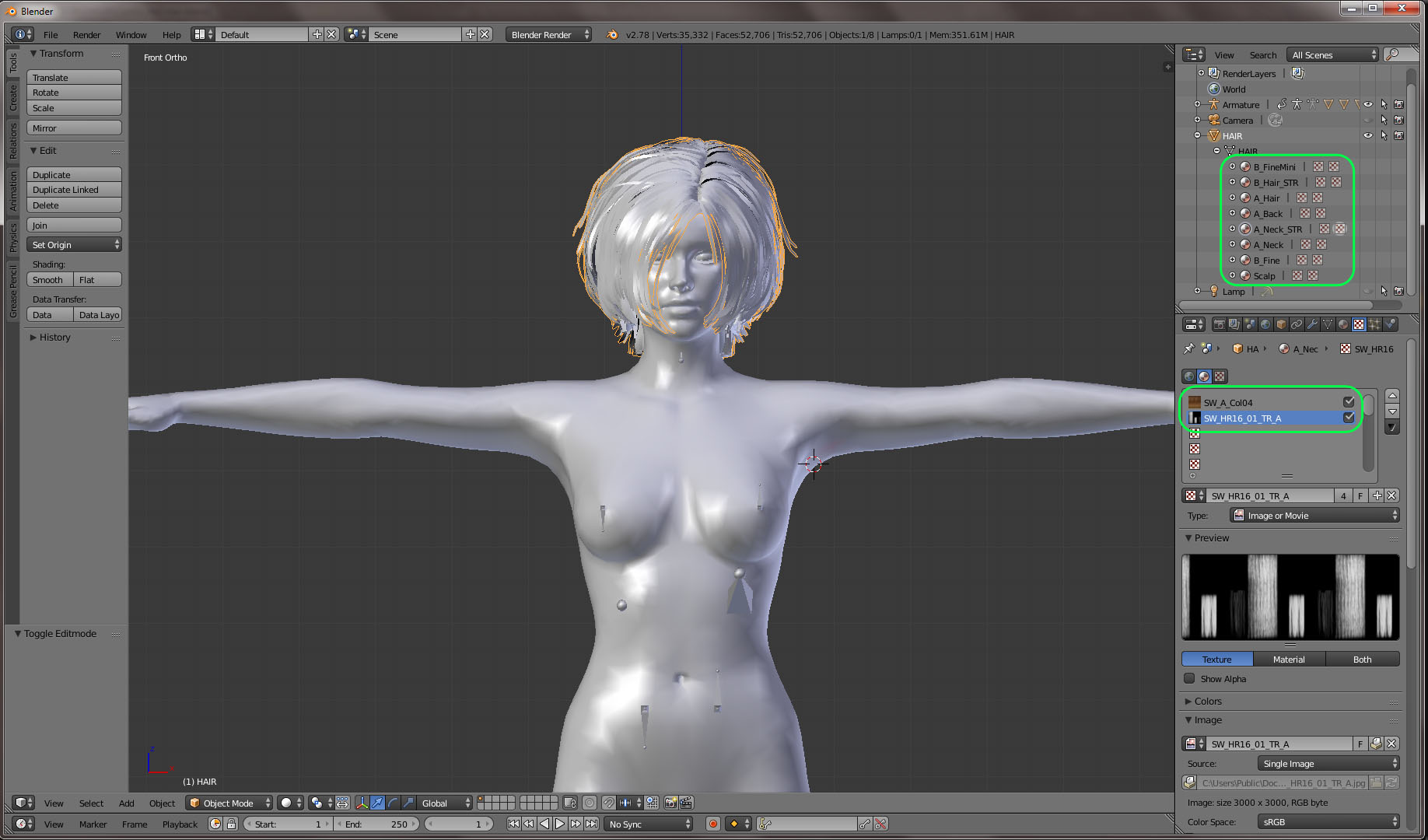Screen dimensions: 1428x840
Task: Open the Constraints properties tab (chain icon)
Action: [1297, 324]
